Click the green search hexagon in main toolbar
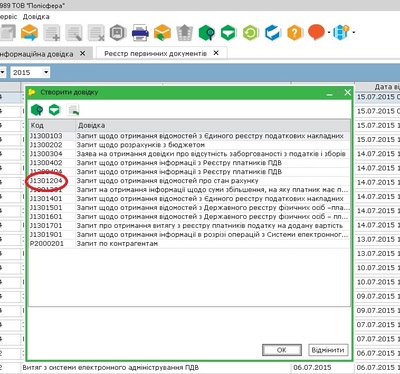This screenshot has width=400, height=374. pyautogui.click(x=206, y=33)
